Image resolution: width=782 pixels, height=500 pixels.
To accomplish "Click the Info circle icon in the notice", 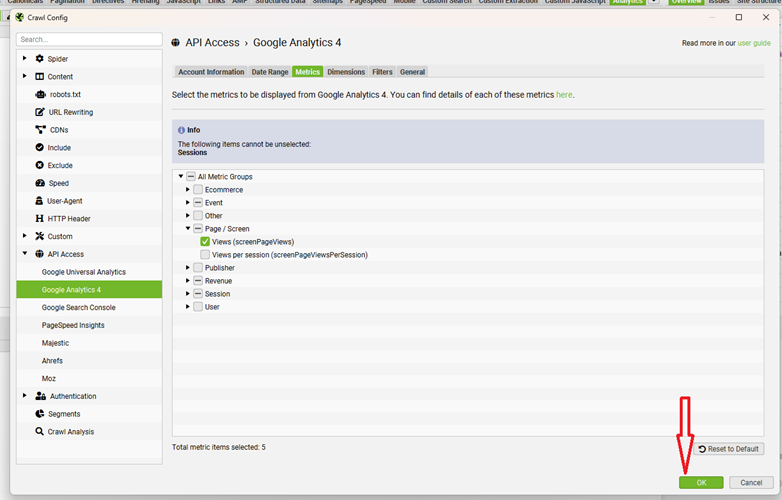I will click(181, 130).
